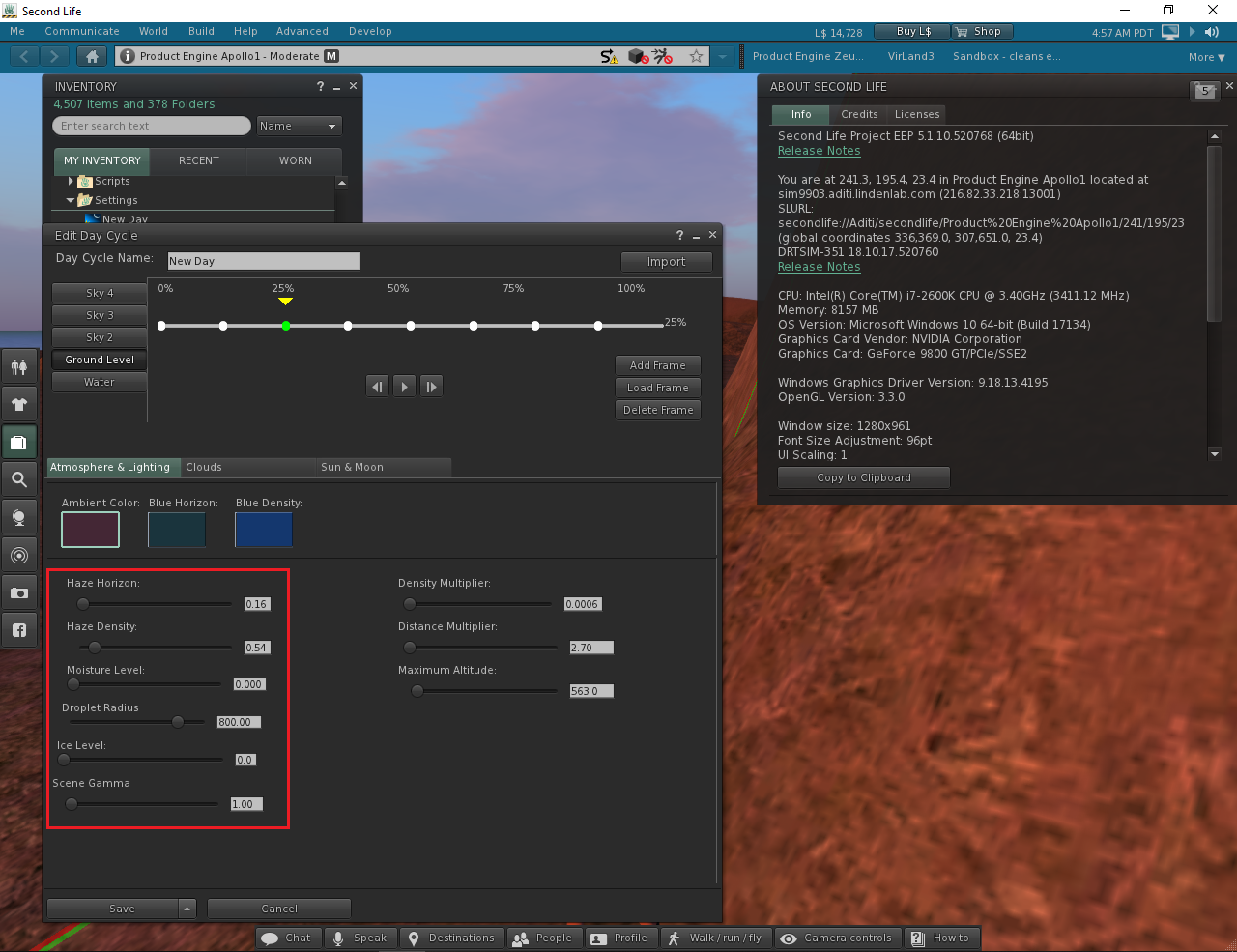This screenshot has width=1237, height=952.
Task: Switch to the Worn tab in Inventory
Action: click(x=295, y=160)
